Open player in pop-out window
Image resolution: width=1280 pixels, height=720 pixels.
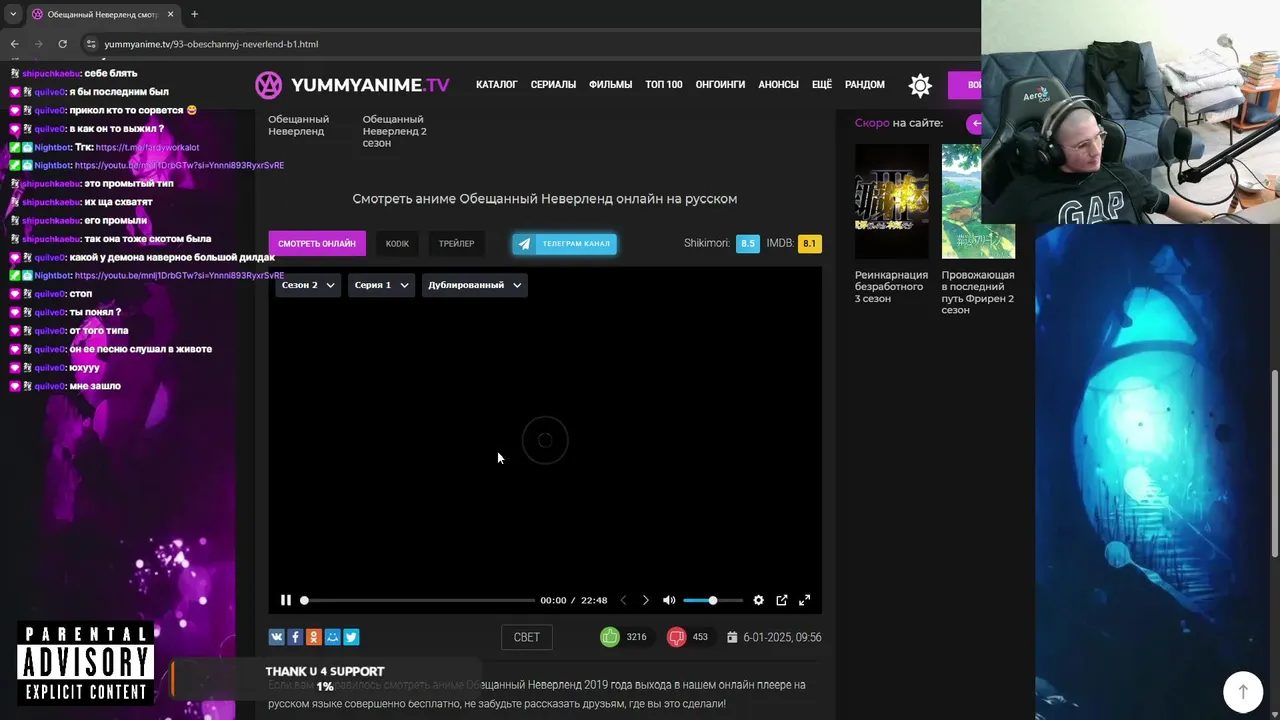coord(782,600)
